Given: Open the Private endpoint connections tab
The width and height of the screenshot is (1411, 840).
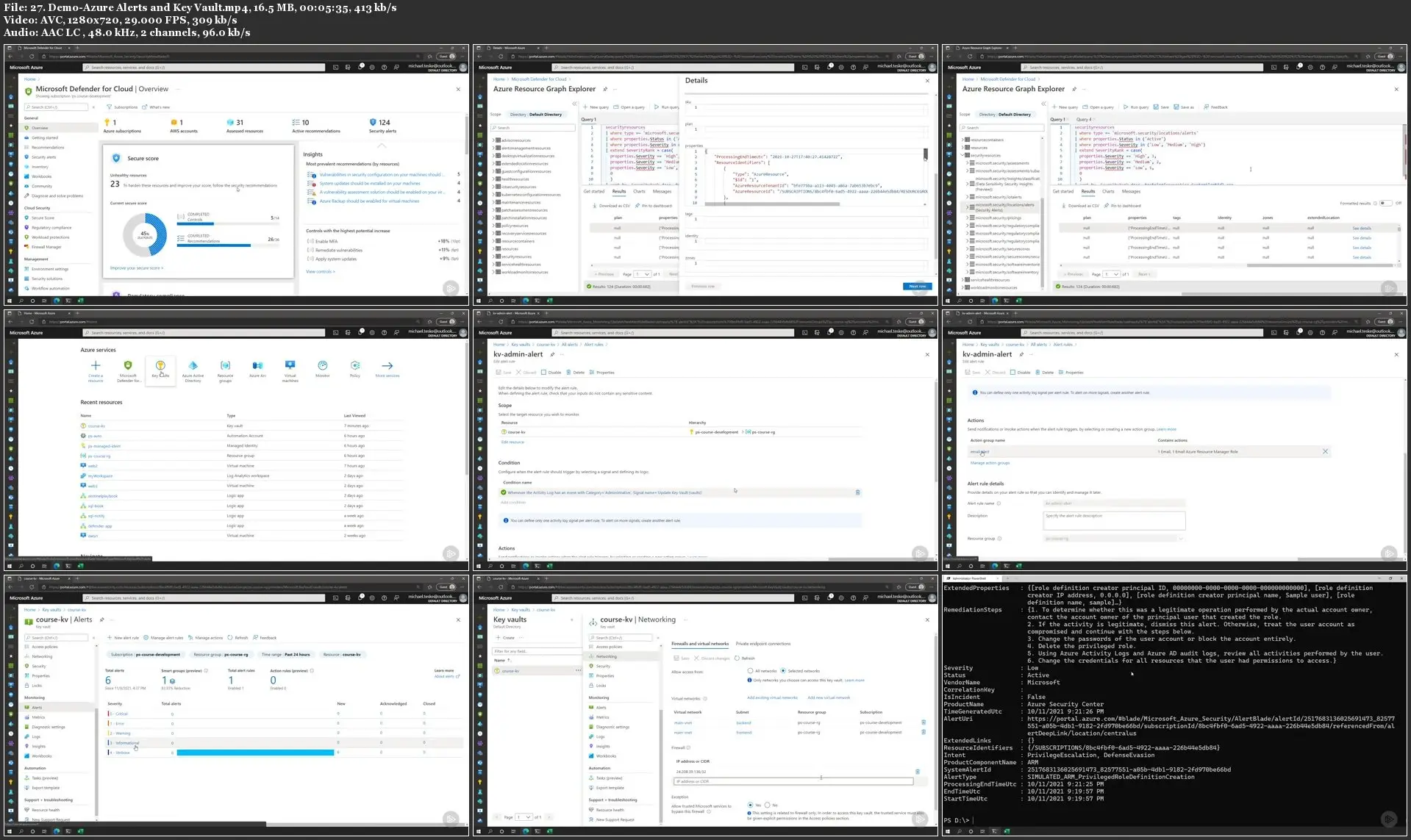Looking at the screenshot, I should [x=763, y=644].
